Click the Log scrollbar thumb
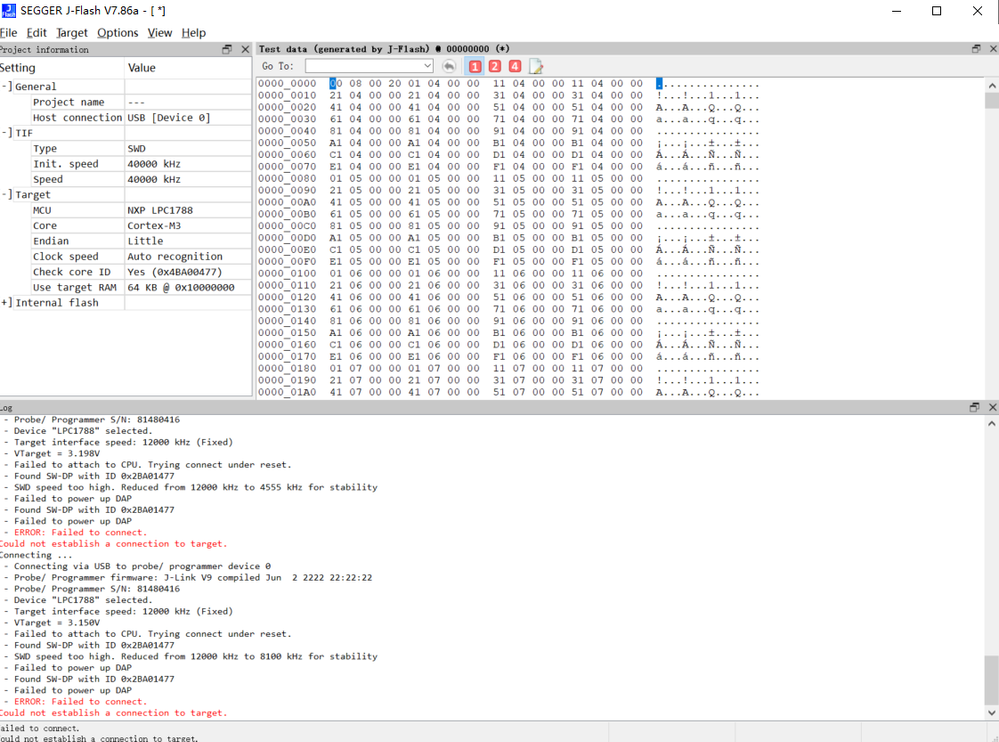This screenshot has width=999, height=742. tap(991, 679)
